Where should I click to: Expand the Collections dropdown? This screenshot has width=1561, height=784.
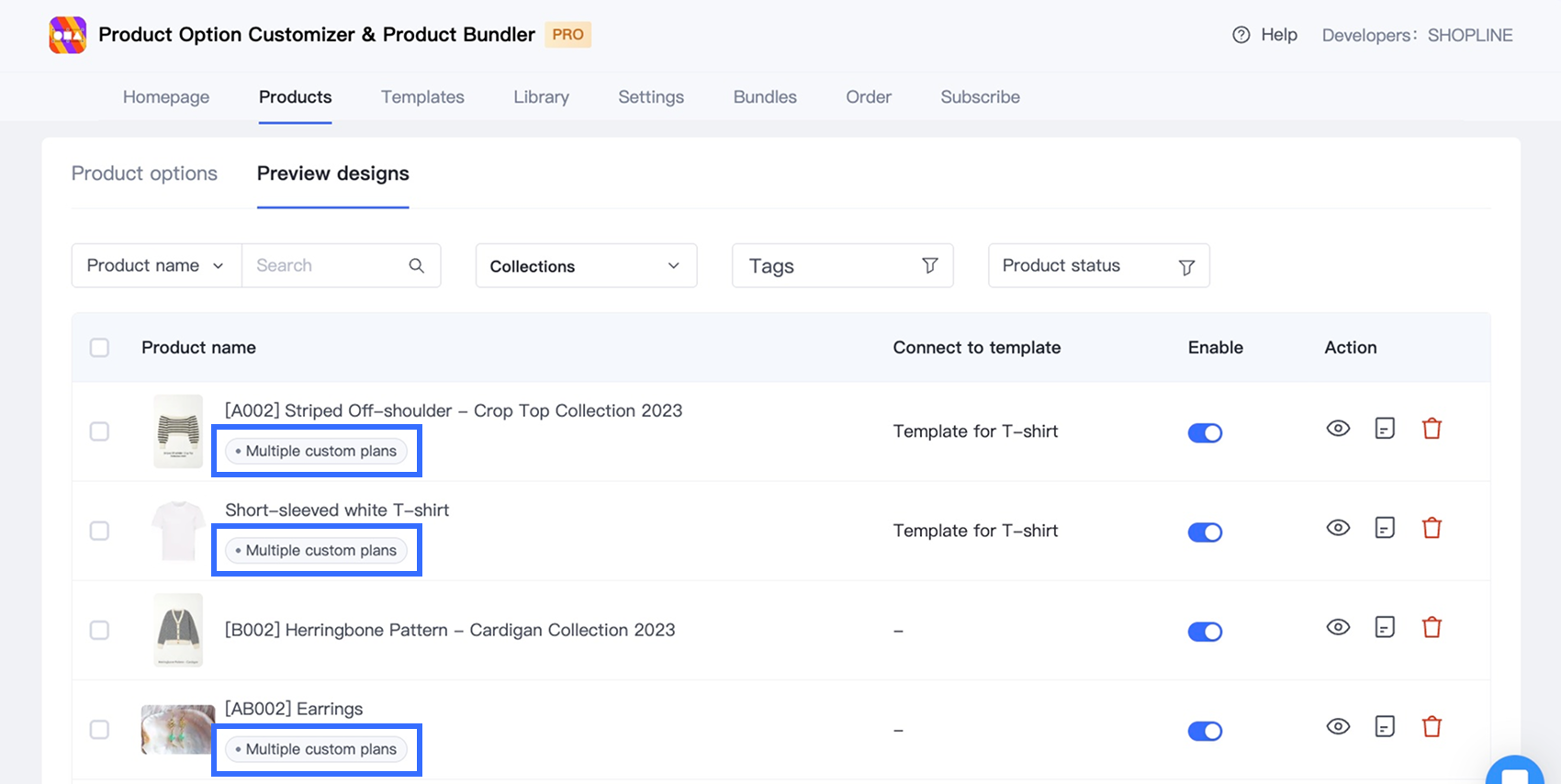586,266
